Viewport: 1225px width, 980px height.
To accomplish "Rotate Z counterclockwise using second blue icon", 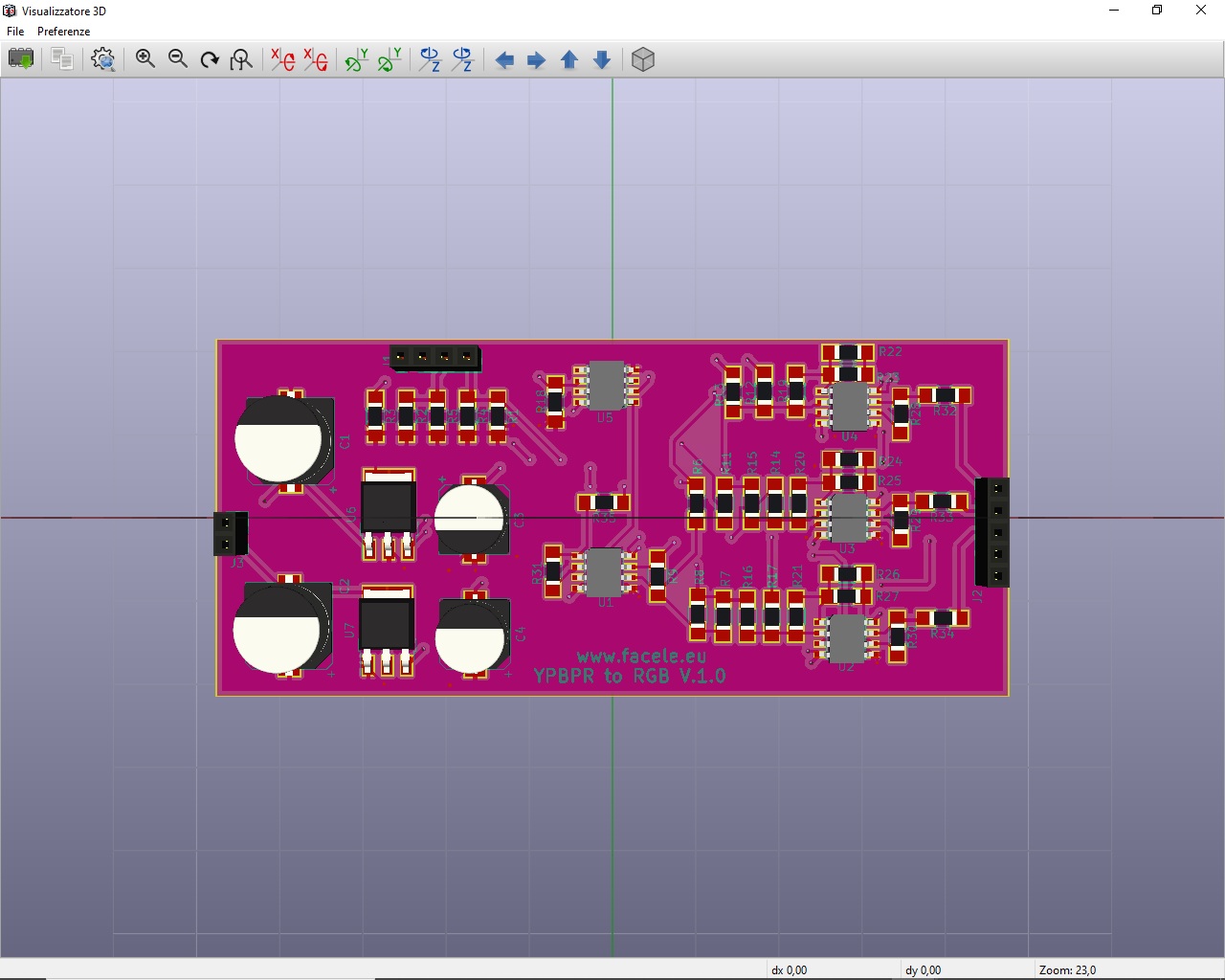I will click(x=463, y=59).
